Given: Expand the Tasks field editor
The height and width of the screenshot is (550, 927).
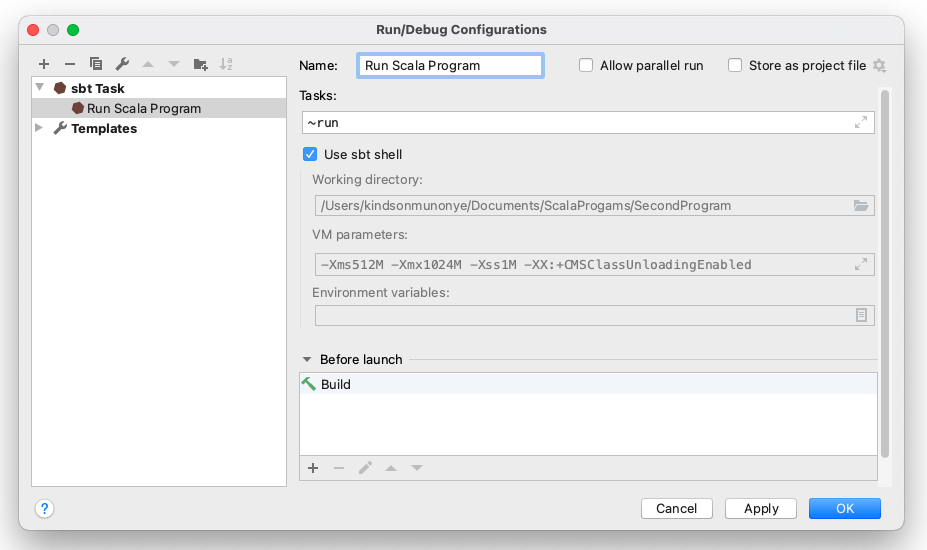Looking at the screenshot, I should tap(861, 122).
